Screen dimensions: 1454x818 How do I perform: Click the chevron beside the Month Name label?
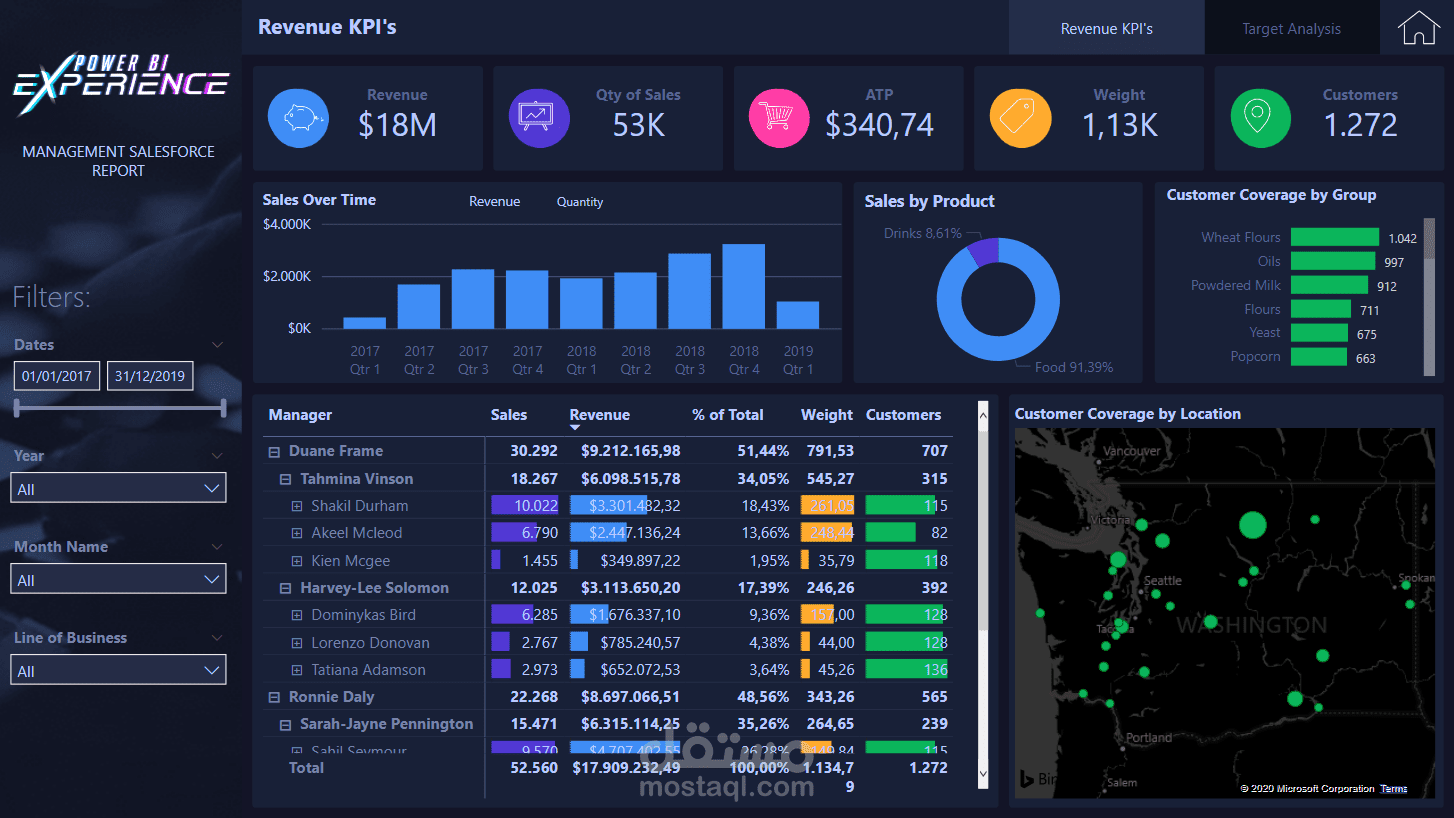point(218,547)
